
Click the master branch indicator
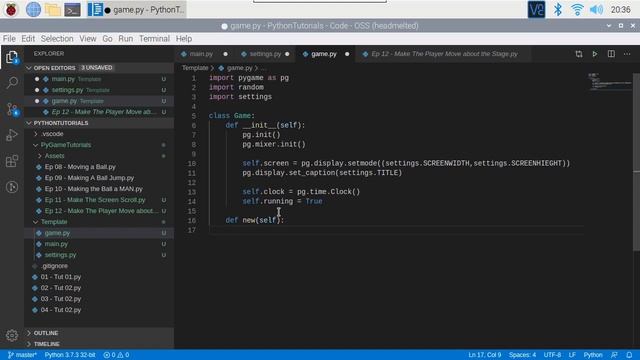tap(22, 355)
